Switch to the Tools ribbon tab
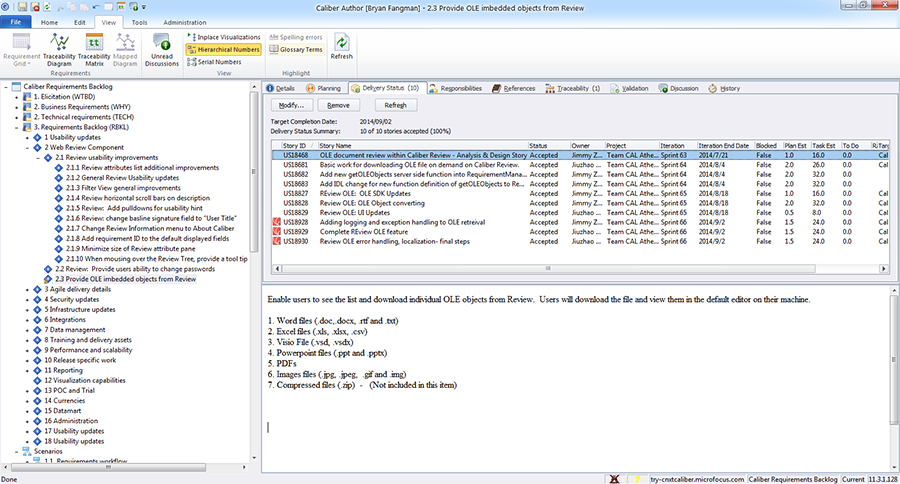 click(x=139, y=22)
